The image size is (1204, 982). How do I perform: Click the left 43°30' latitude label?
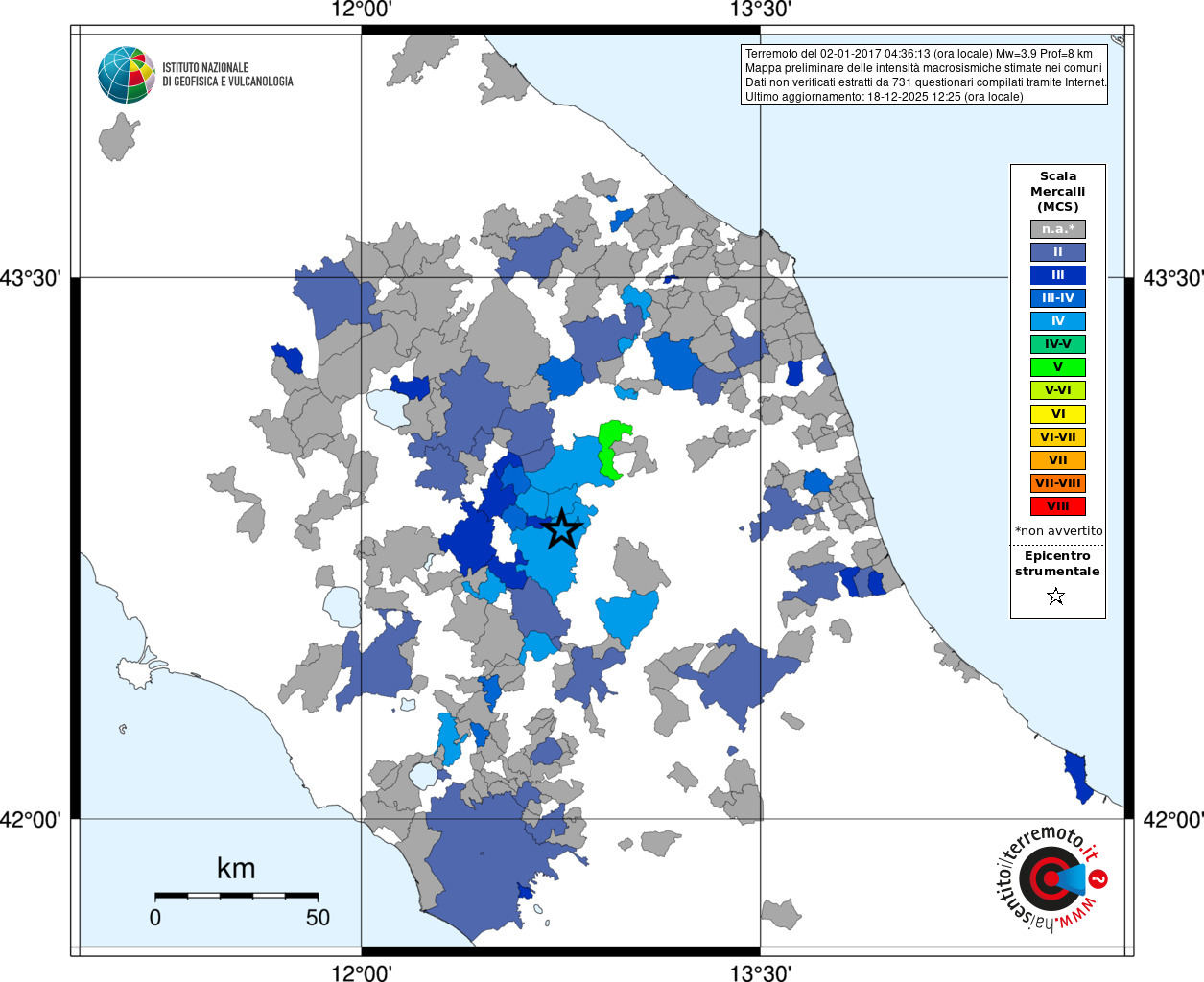click(31, 278)
